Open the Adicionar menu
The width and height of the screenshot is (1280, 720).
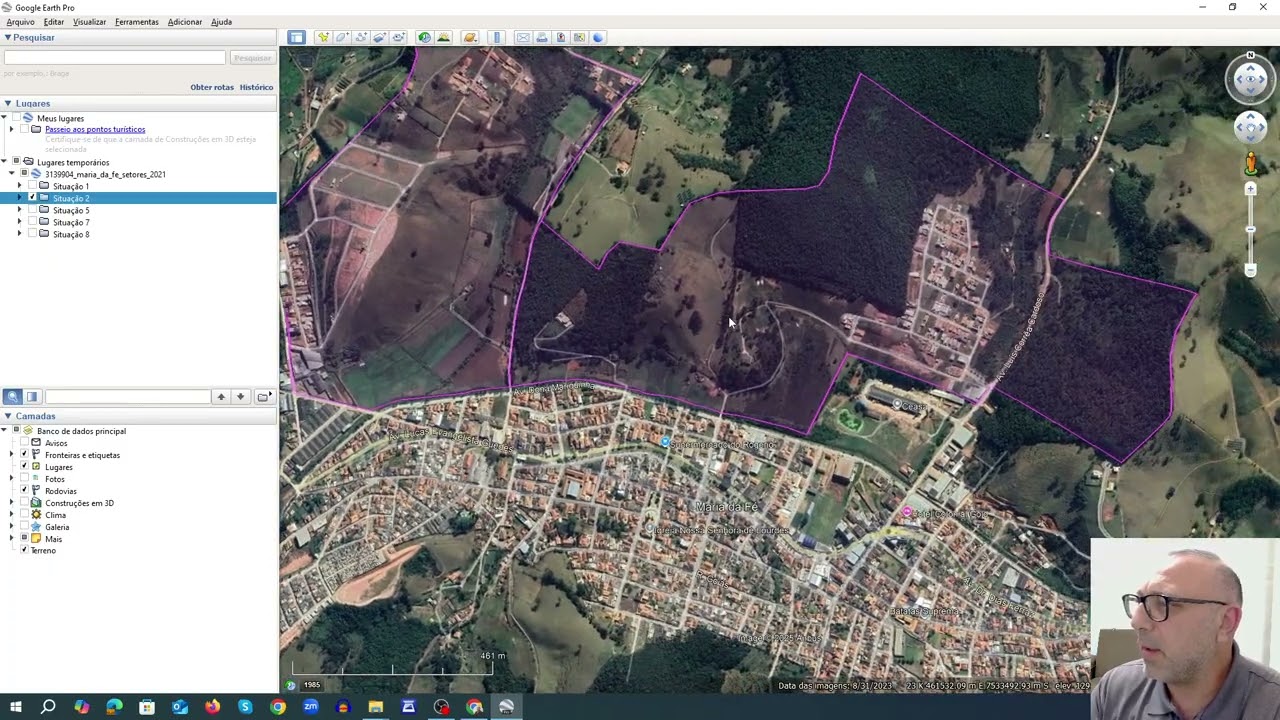[185, 22]
